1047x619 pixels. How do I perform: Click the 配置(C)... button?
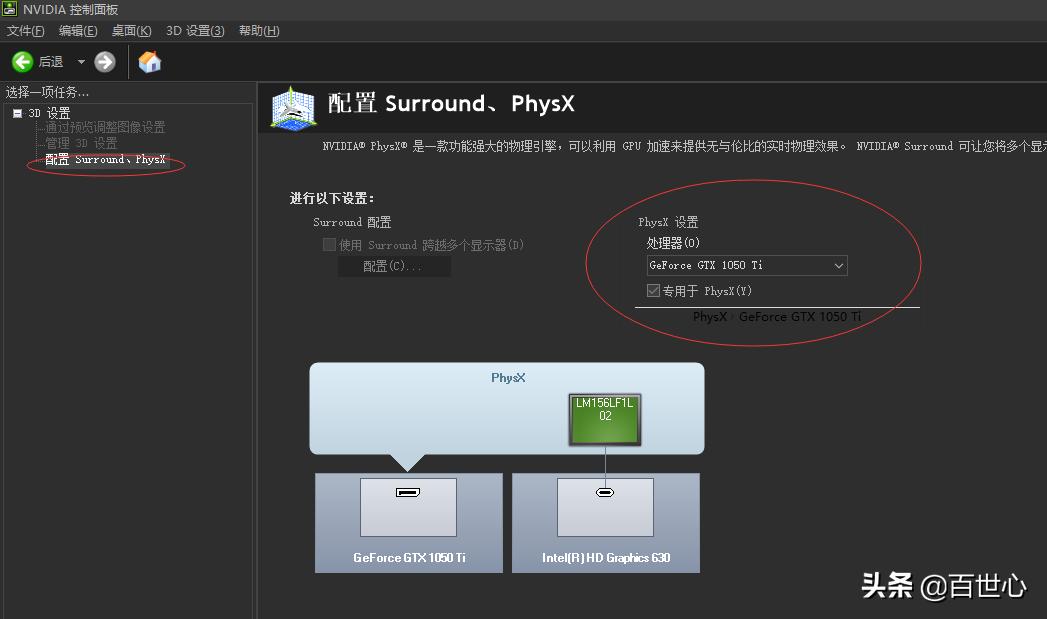tap(394, 265)
